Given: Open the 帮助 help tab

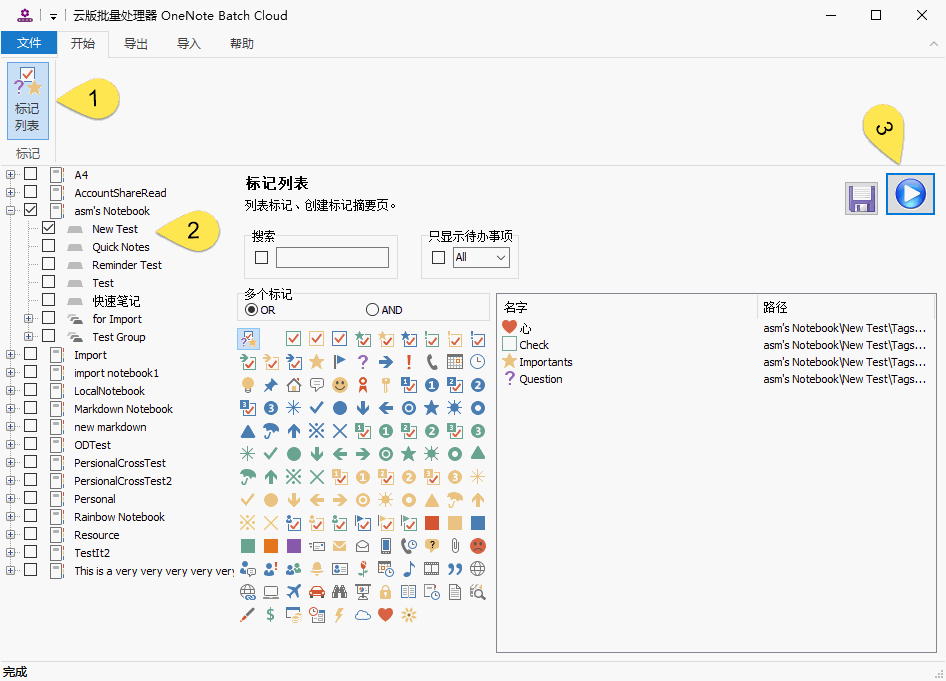Looking at the screenshot, I should pyautogui.click(x=241, y=43).
